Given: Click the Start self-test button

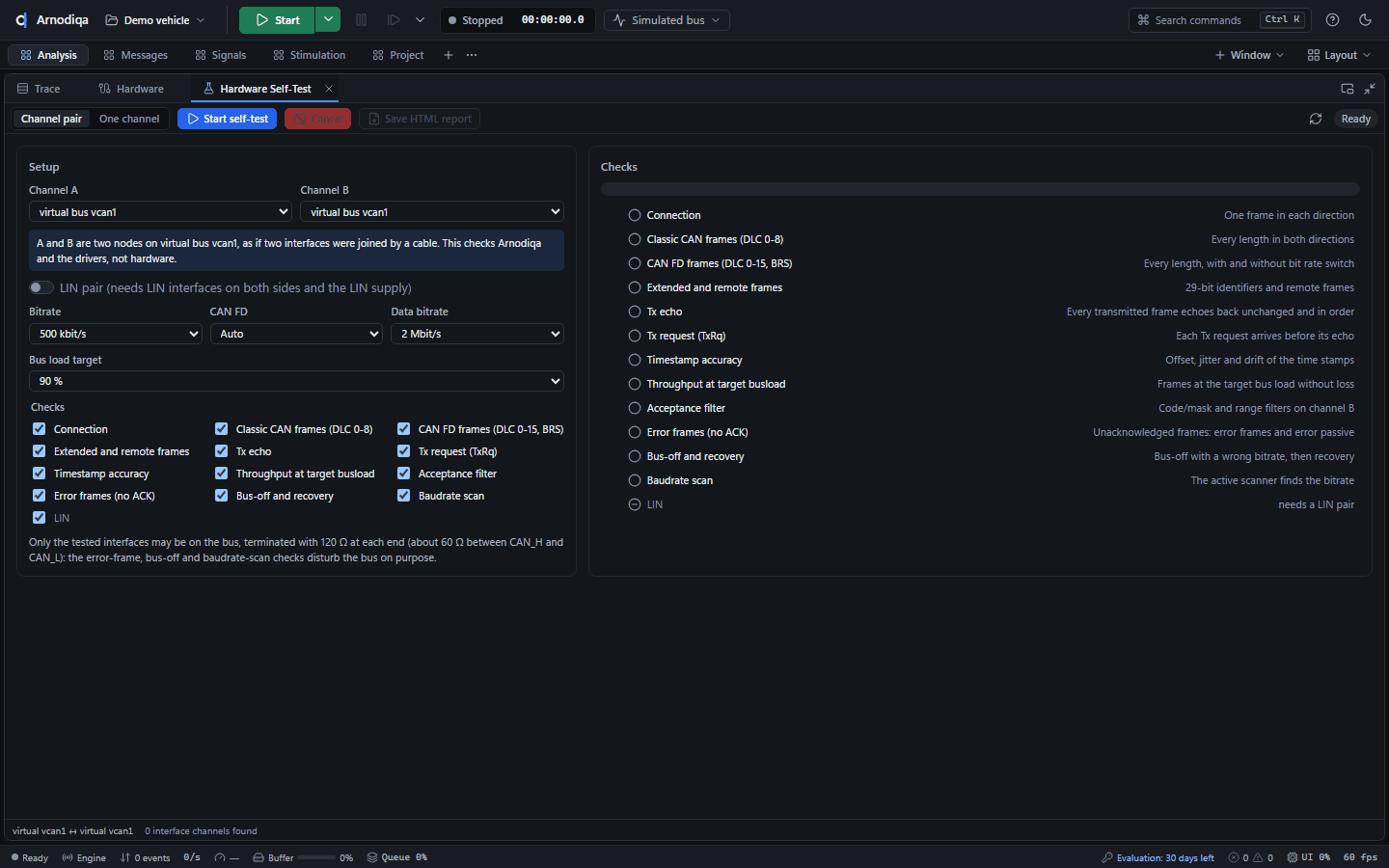Looking at the screenshot, I should [x=228, y=119].
